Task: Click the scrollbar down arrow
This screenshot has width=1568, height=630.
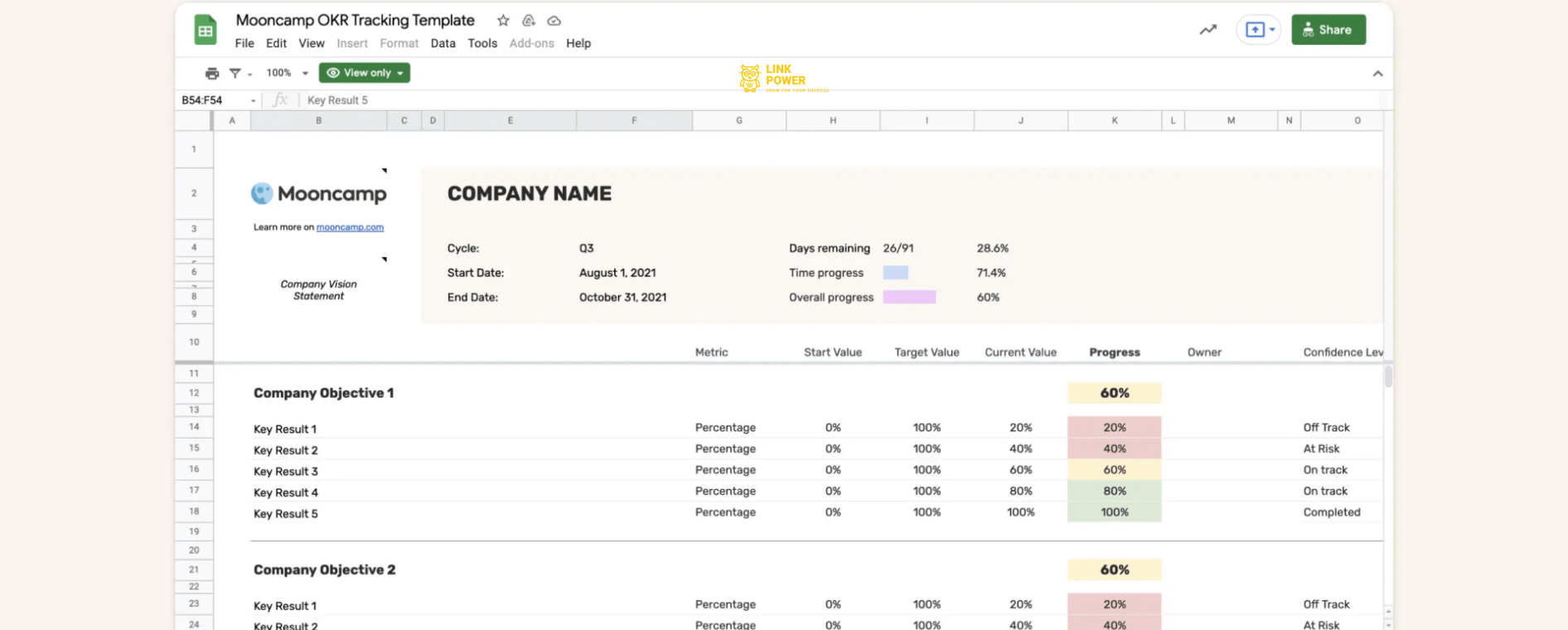Action: click(x=1388, y=624)
